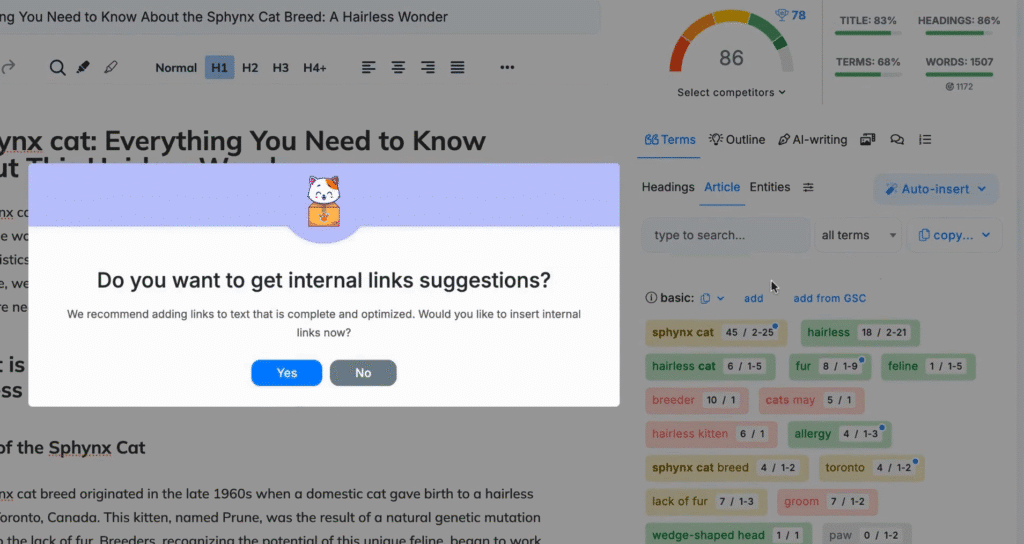Align text right
This screenshot has width=1024, height=544.
click(x=428, y=67)
